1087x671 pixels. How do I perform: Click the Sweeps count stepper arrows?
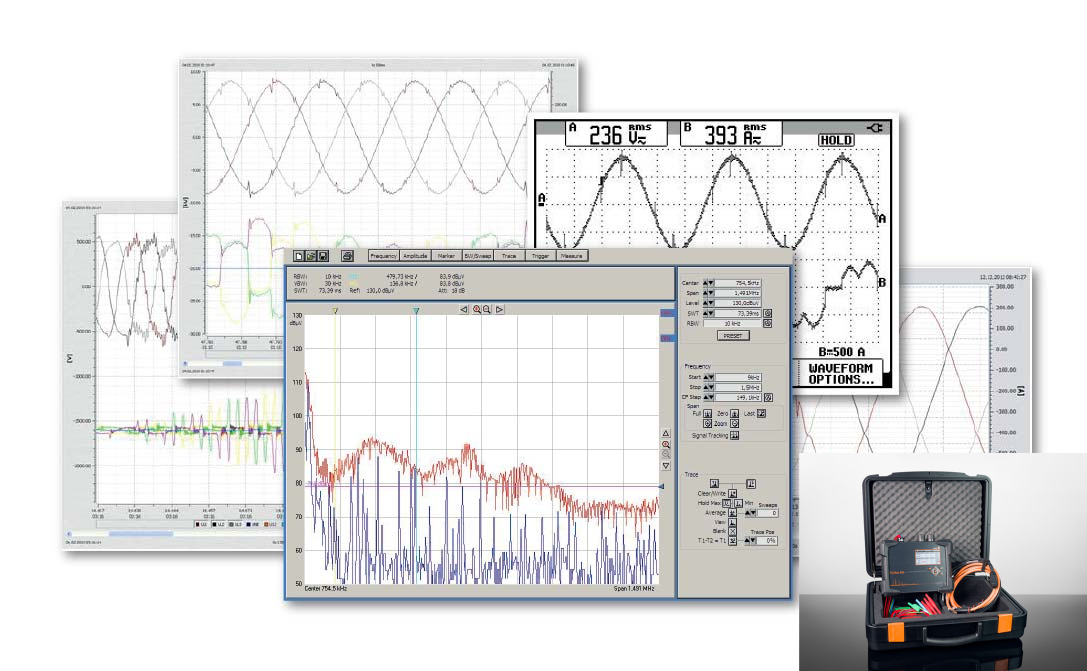(x=749, y=514)
